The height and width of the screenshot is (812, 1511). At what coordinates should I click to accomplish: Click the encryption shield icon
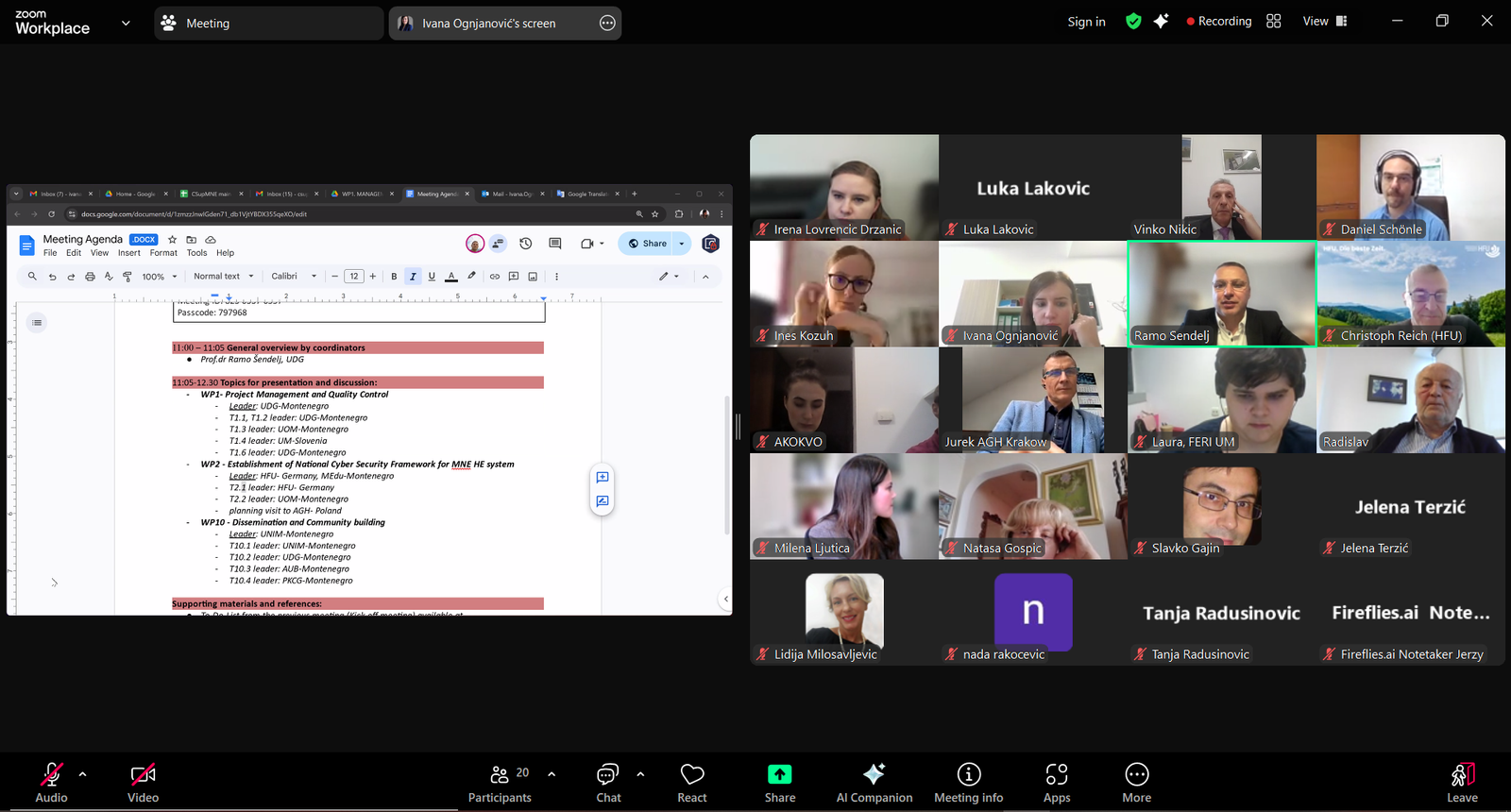[x=1133, y=22]
